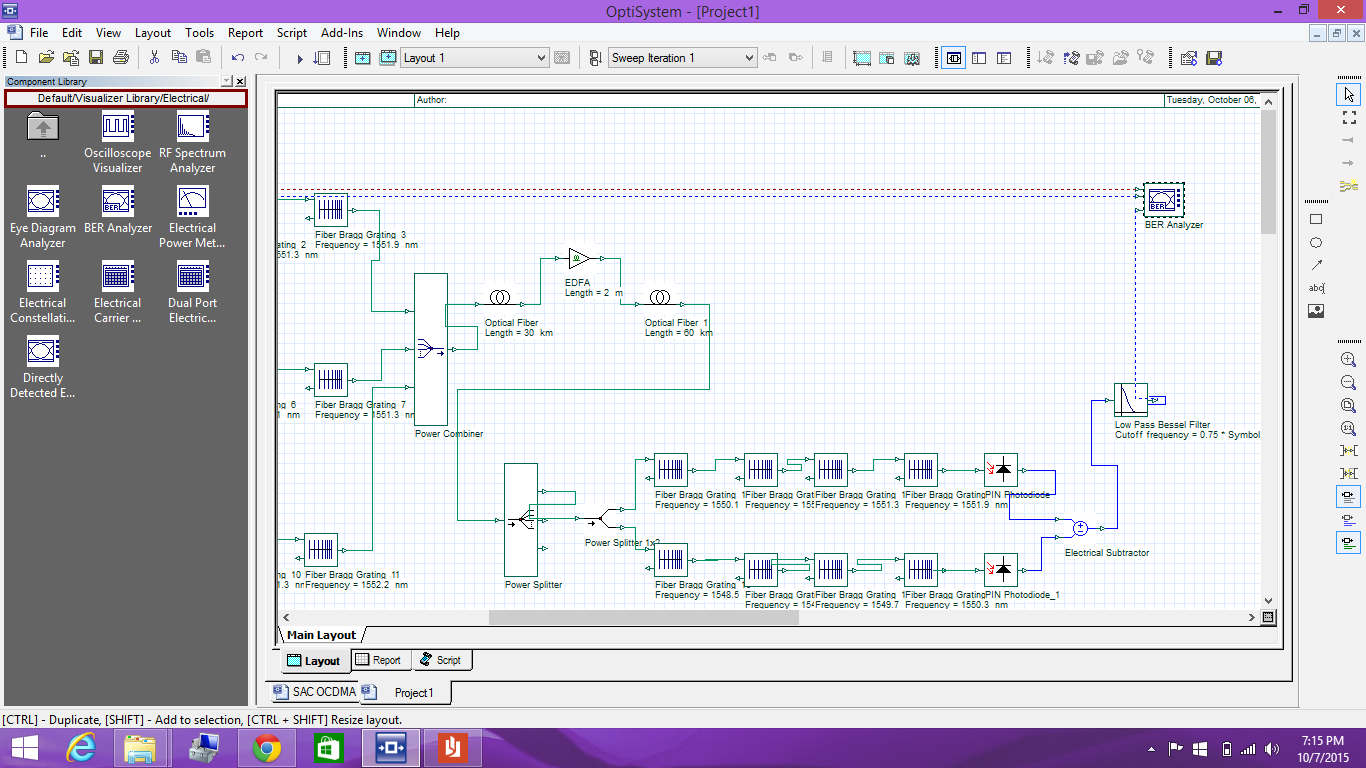The height and width of the screenshot is (768, 1366).
Task: Open Internet Explorer from the taskbar
Action: pyautogui.click(x=80, y=748)
